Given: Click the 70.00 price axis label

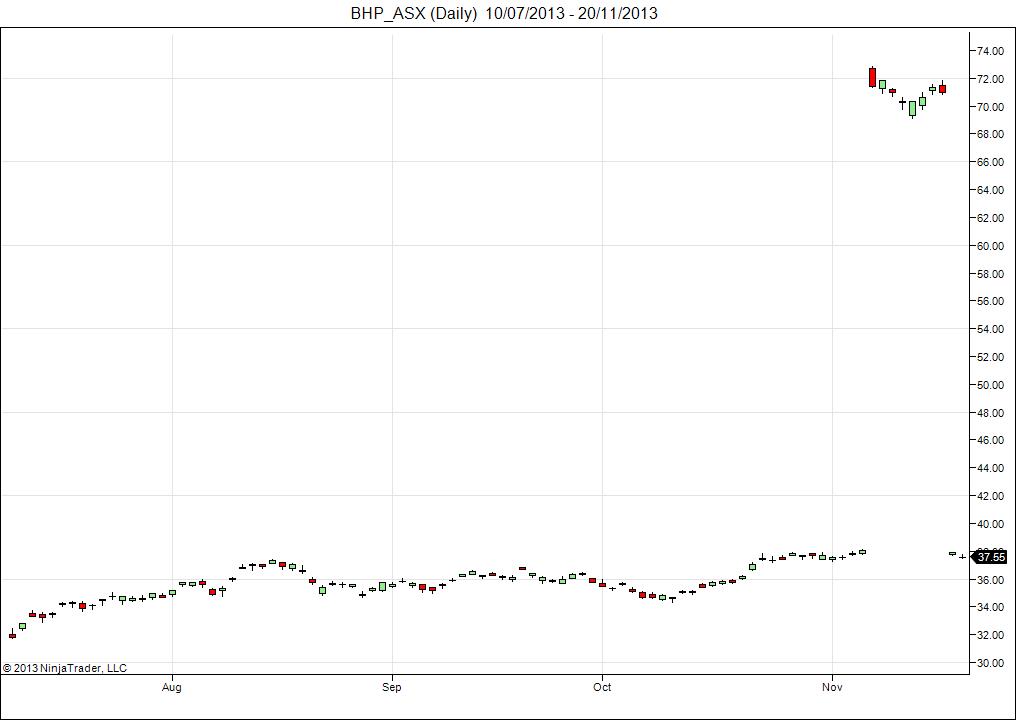Looking at the screenshot, I should point(991,106).
